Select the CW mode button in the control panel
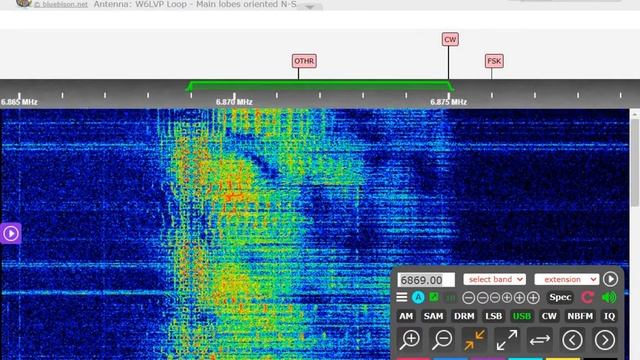 click(549, 316)
